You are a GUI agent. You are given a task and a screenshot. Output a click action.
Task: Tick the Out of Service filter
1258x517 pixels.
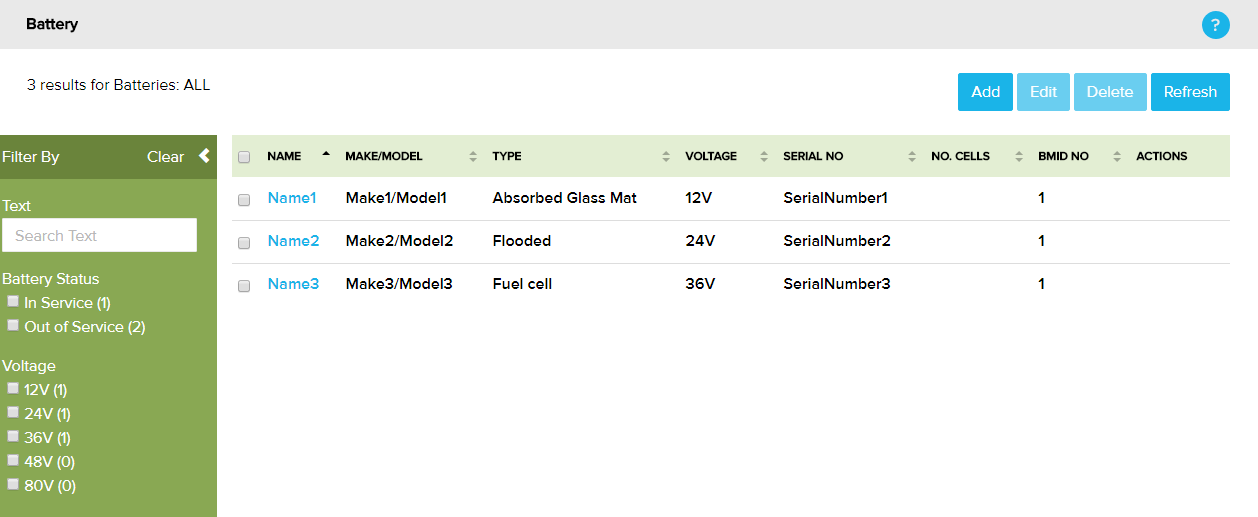click(13, 325)
